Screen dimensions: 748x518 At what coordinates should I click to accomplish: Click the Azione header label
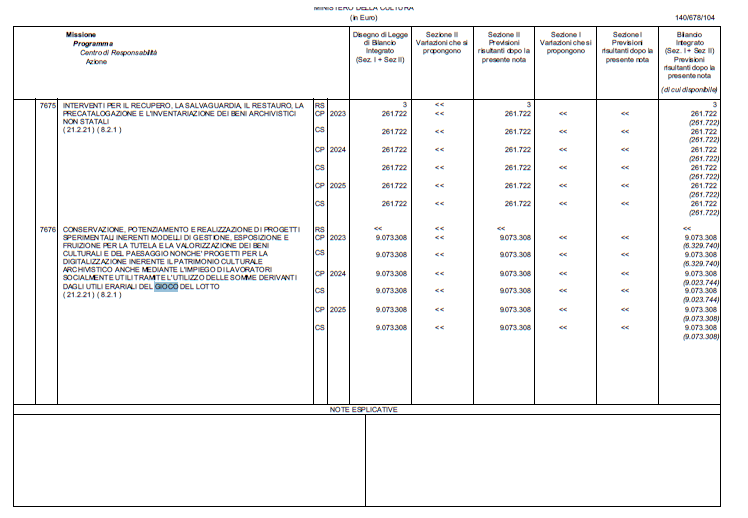click(96, 62)
